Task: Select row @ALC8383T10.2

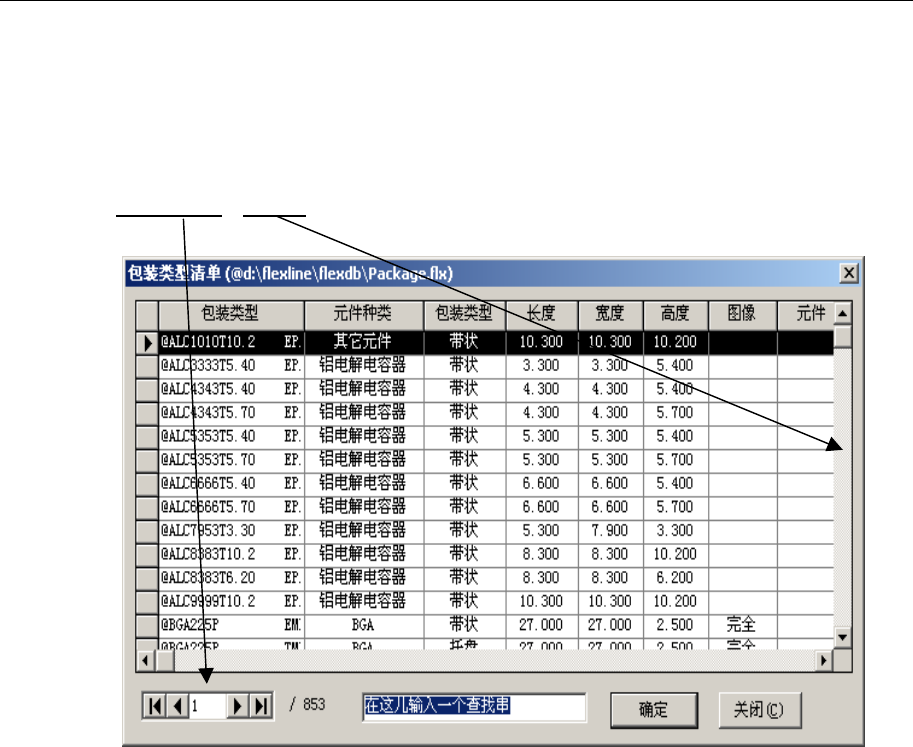Action: click(x=484, y=555)
